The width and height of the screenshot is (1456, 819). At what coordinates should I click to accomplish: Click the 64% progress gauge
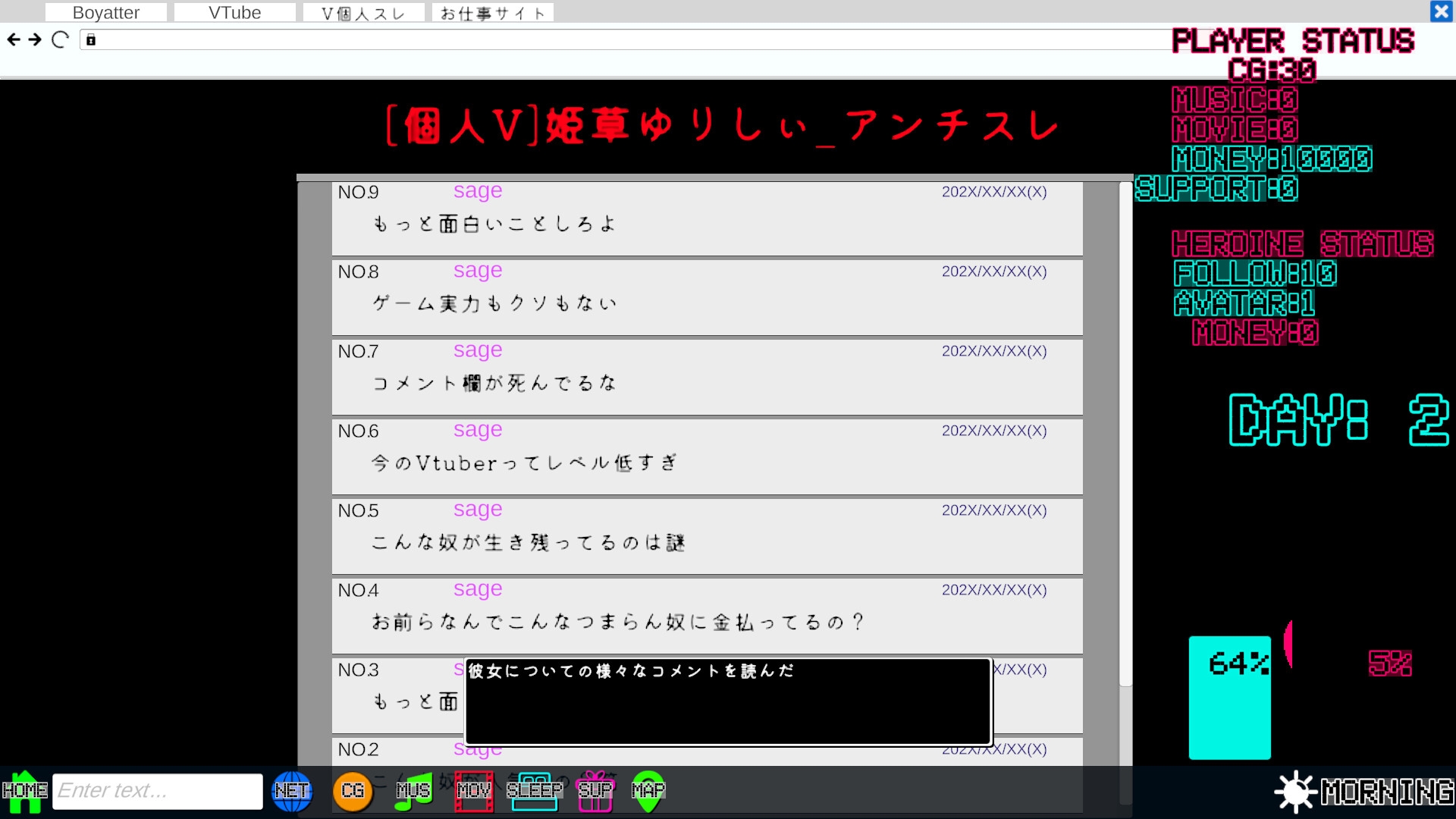pyautogui.click(x=1230, y=698)
